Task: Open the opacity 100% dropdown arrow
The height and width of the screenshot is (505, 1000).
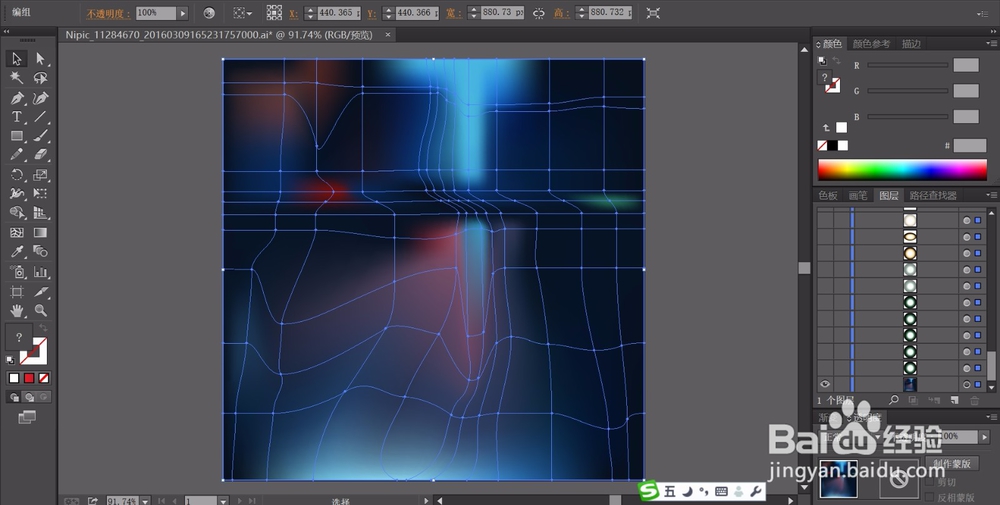Action: (x=183, y=13)
